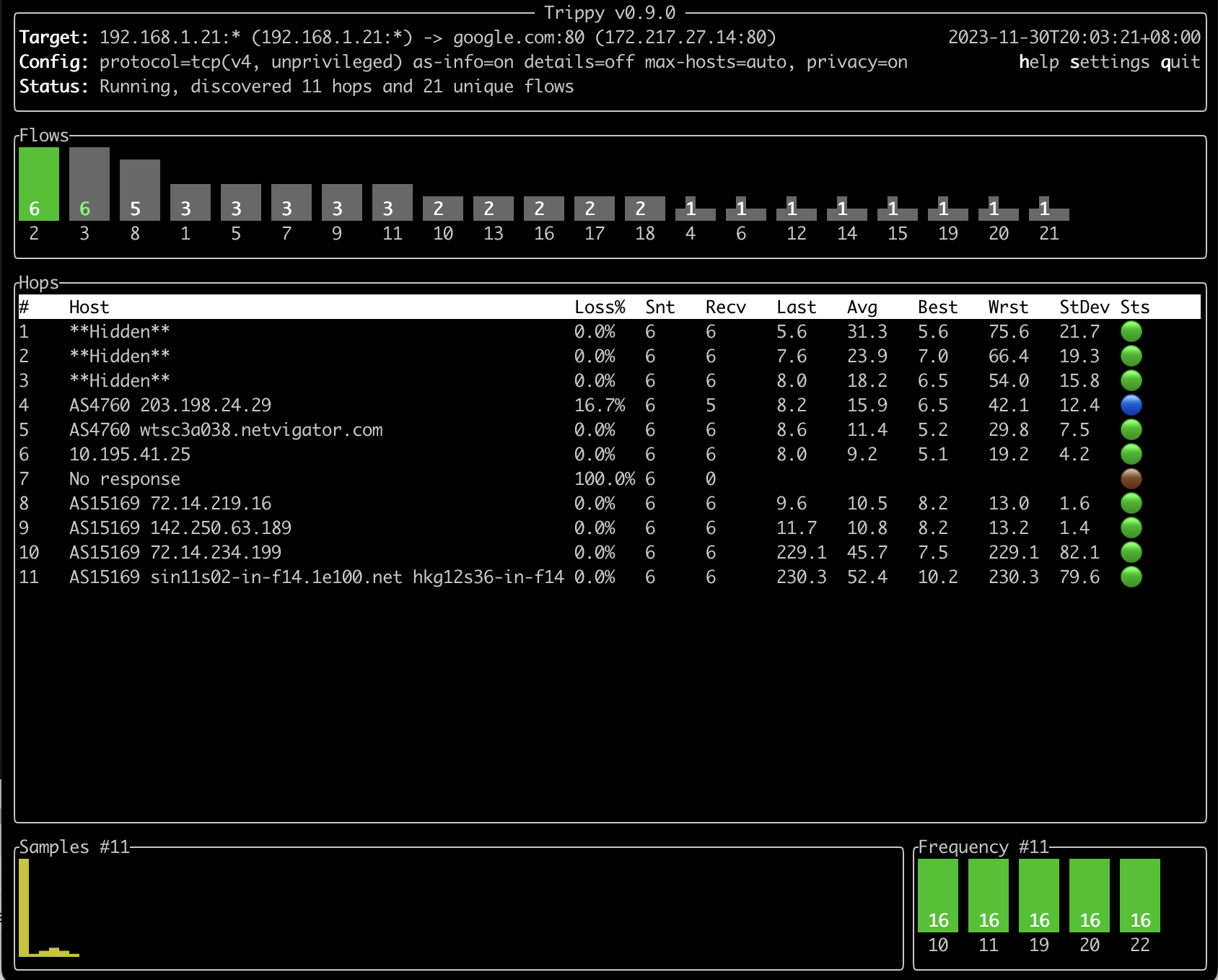Click the 82.1 StDev value
The height and width of the screenshot is (980, 1218).
[x=1079, y=552]
